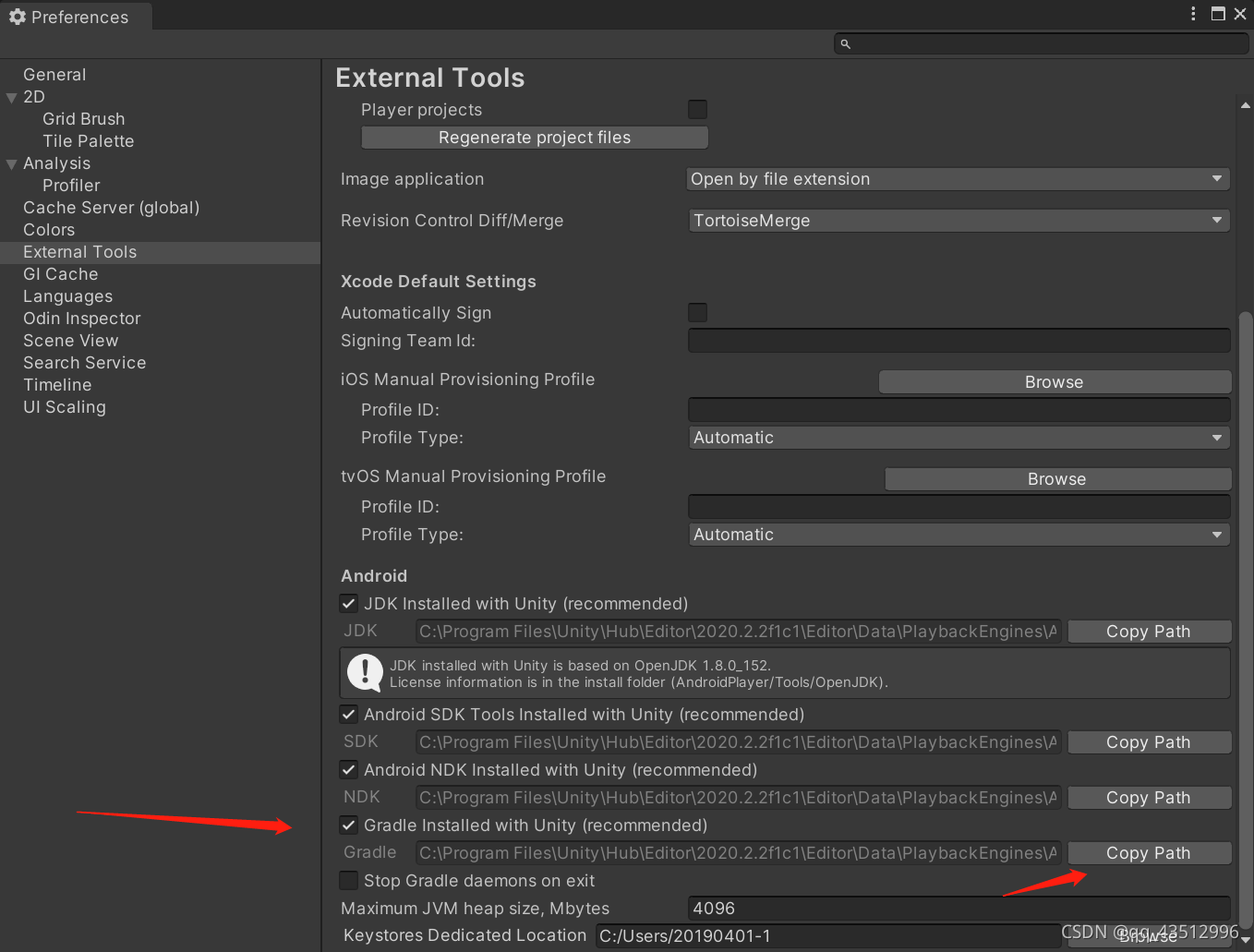Click iOS Profile ID input field

point(959,409)
